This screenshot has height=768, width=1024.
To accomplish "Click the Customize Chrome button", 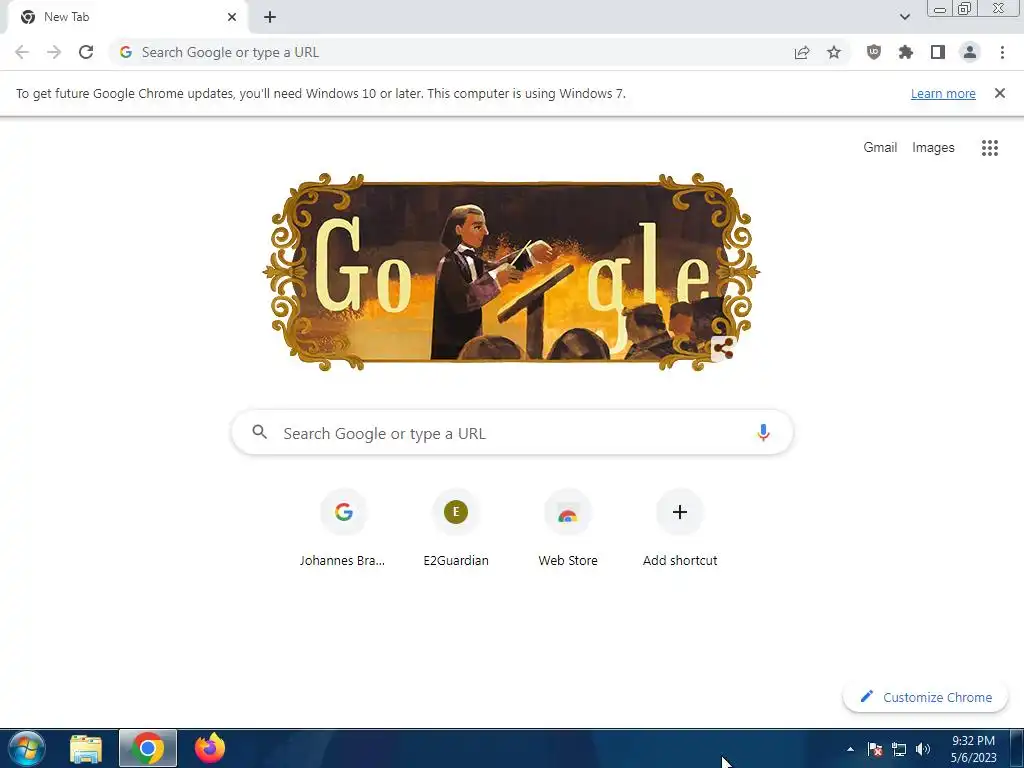I will point(925,697).
